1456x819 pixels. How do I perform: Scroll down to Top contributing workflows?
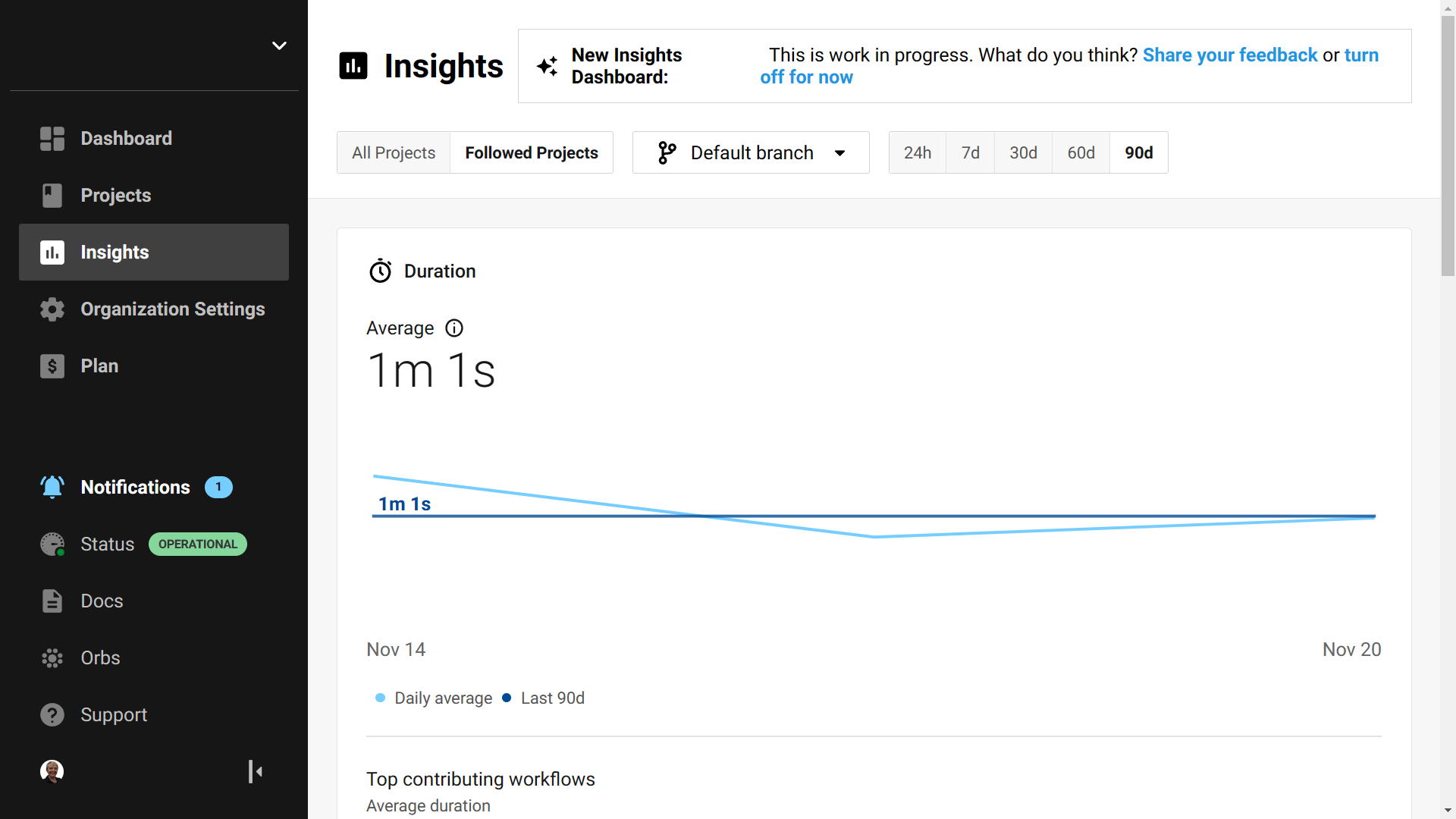[x=481, y=778]
